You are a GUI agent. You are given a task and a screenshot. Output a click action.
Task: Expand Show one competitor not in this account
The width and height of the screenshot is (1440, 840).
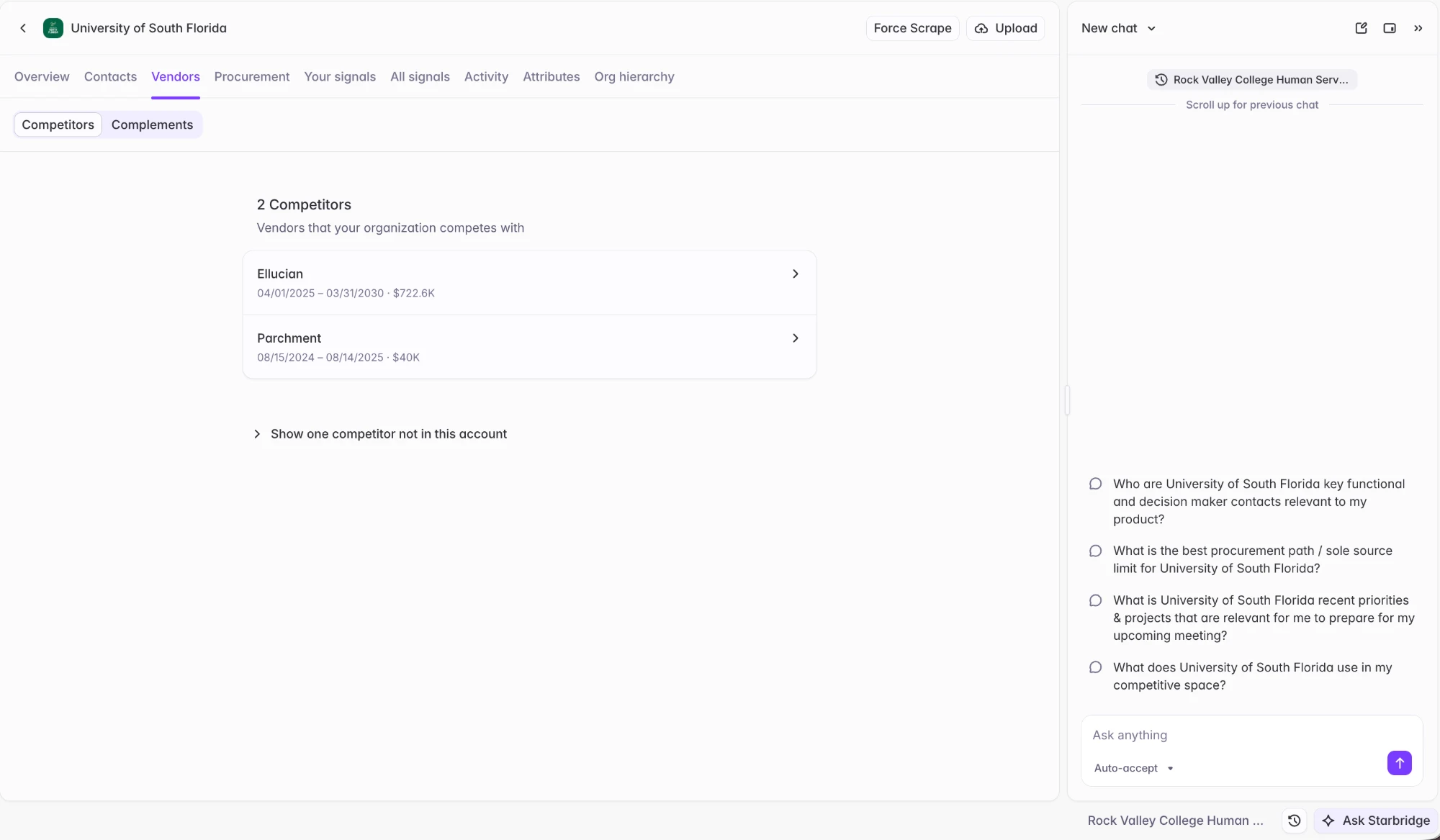[381, 434]
